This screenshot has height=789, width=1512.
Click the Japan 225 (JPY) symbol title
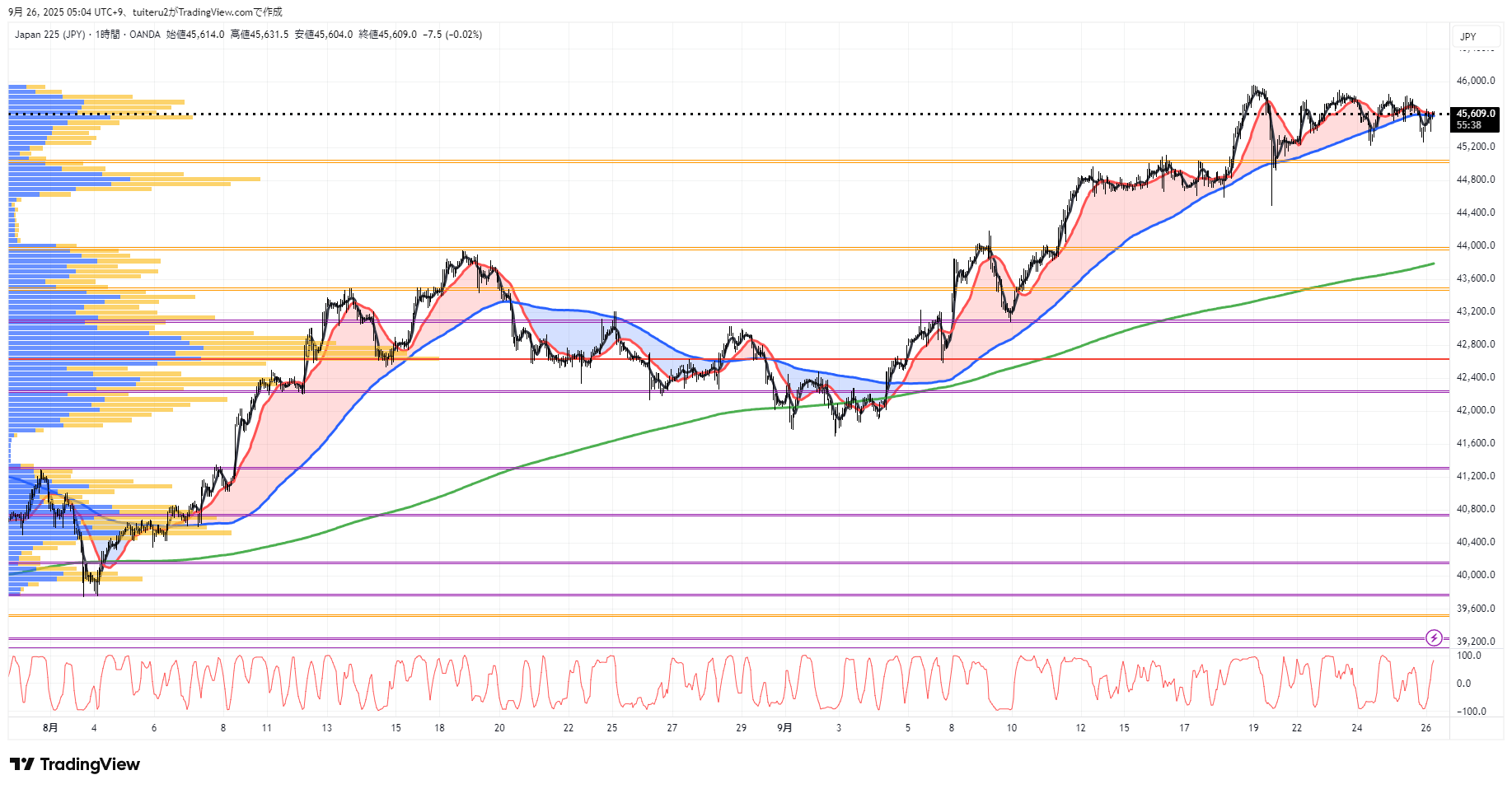click(x=49, y=35)
